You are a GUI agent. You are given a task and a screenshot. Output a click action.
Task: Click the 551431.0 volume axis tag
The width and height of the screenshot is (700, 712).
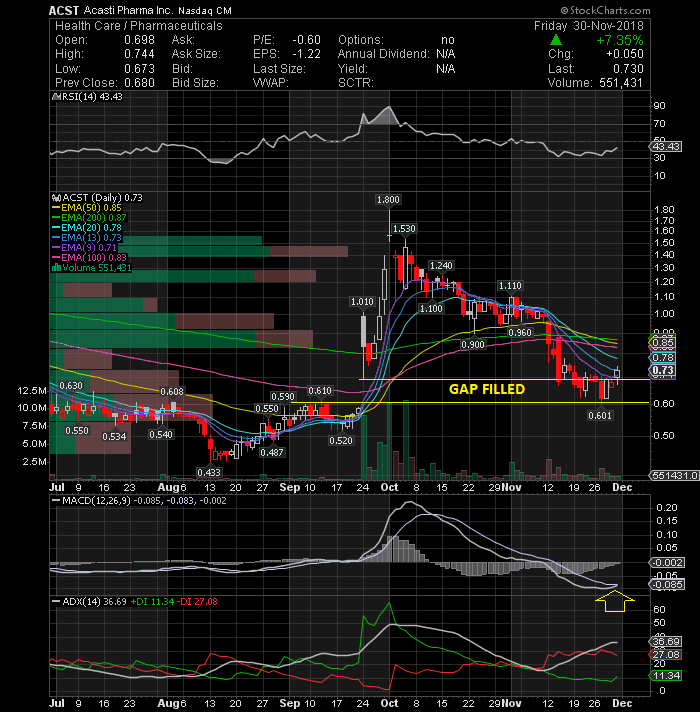click(x=675, y=475)
